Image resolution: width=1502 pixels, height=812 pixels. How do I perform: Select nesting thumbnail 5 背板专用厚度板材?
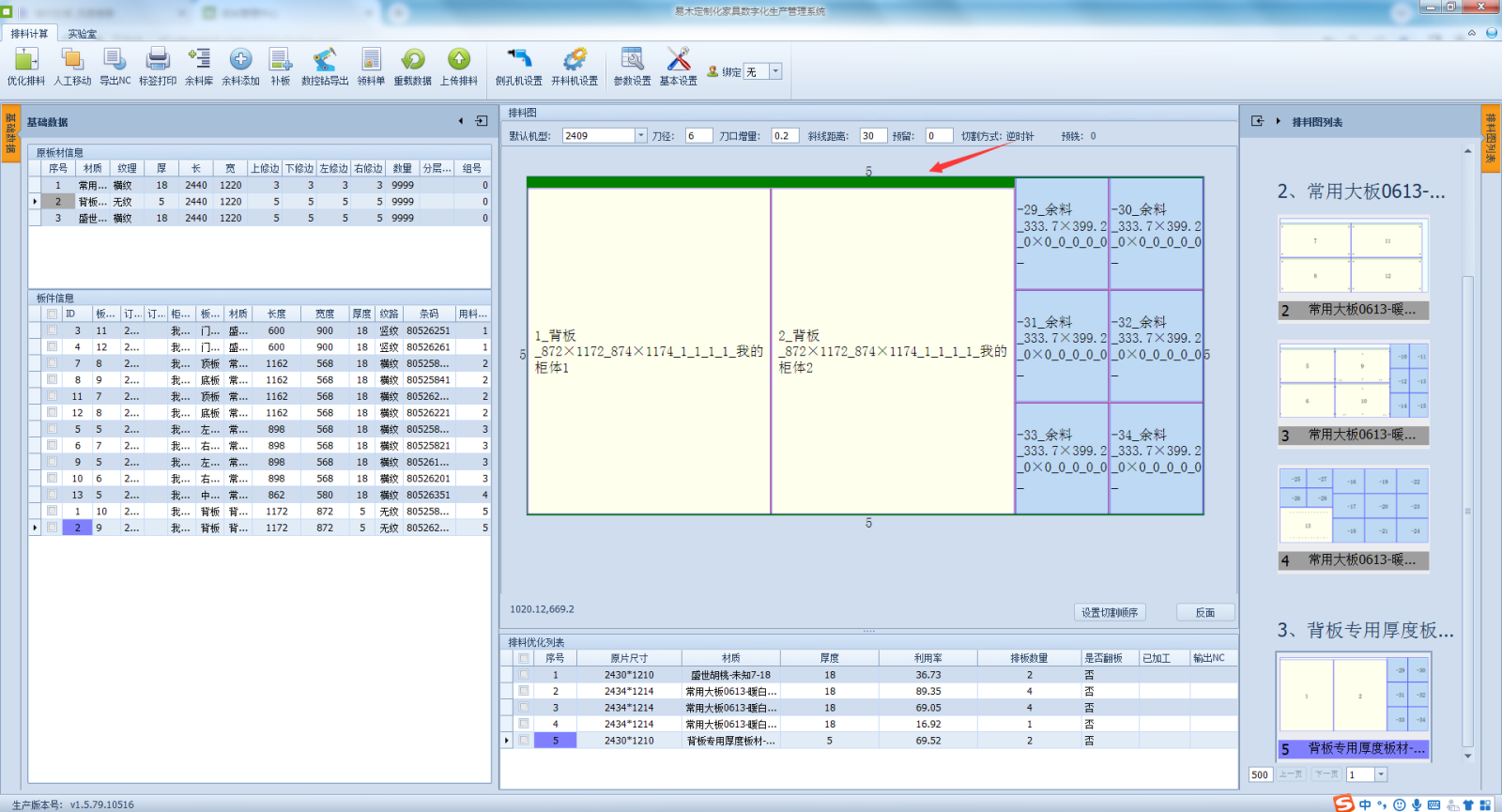point(1354,706)
